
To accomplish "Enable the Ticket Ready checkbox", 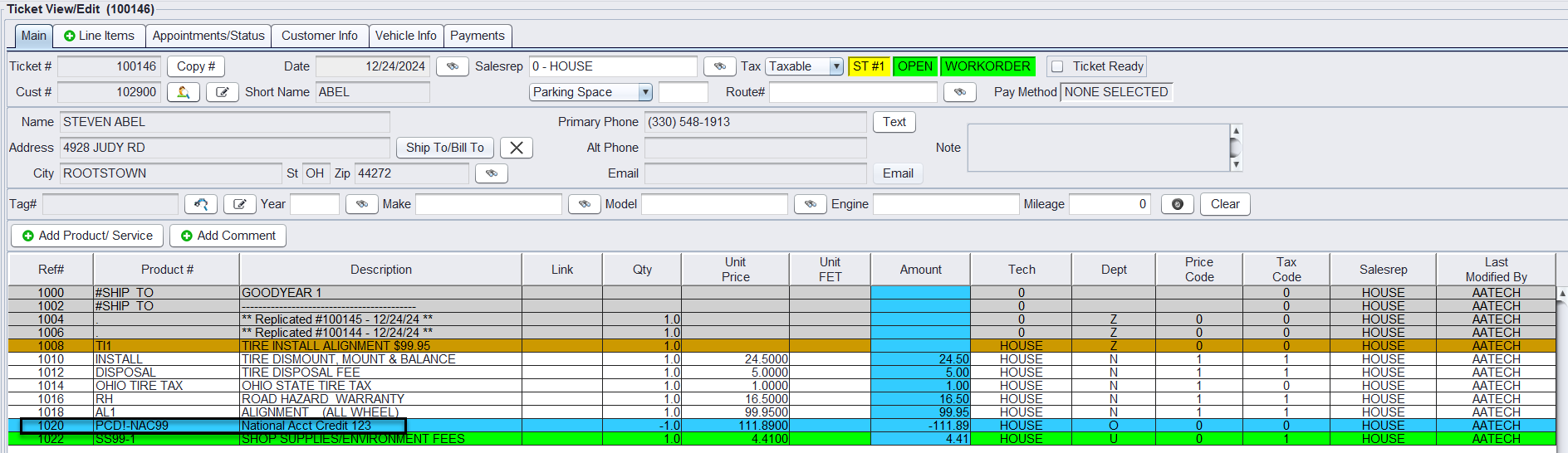I will (1057, 66).
